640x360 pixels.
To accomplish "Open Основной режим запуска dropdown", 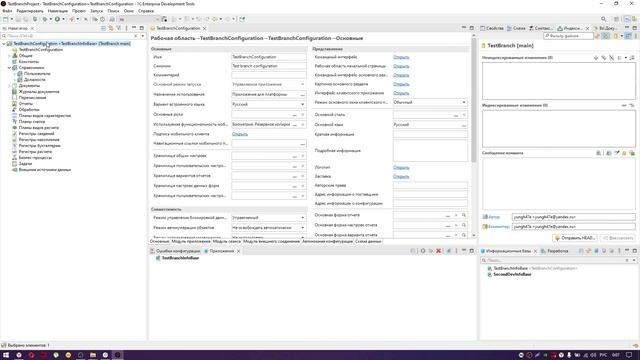I will (x=302, y=84).
